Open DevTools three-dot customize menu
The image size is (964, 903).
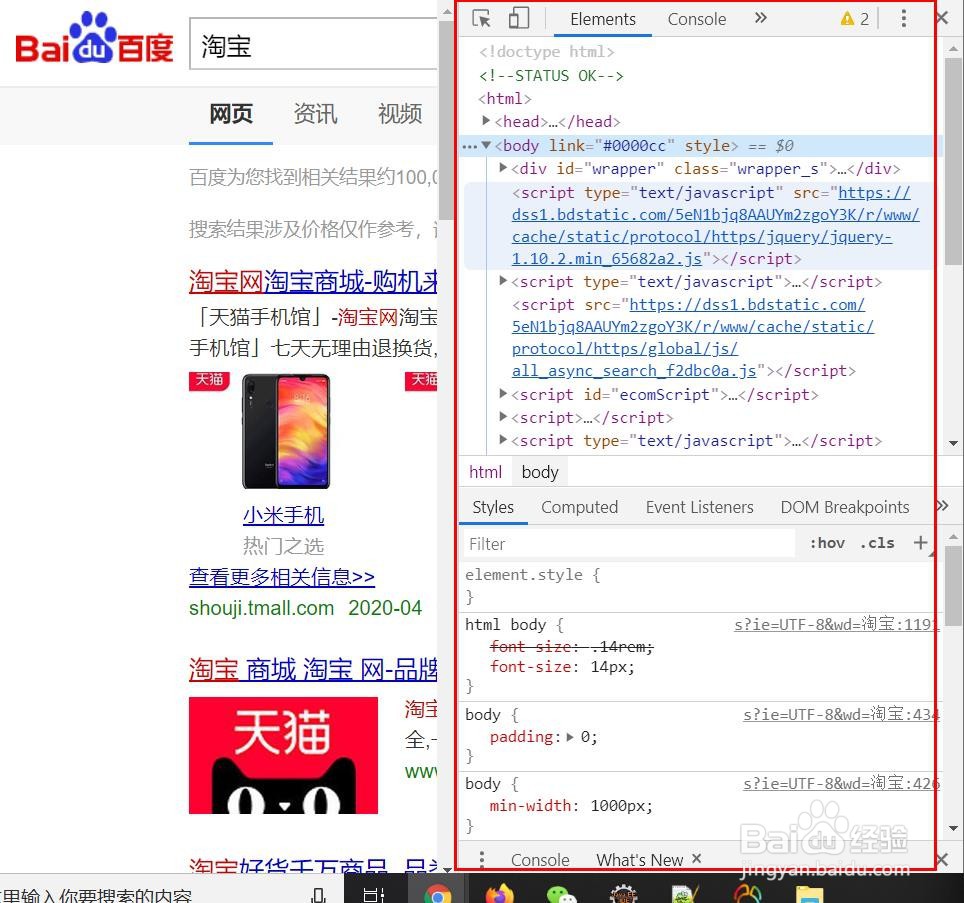click(903, 18)
